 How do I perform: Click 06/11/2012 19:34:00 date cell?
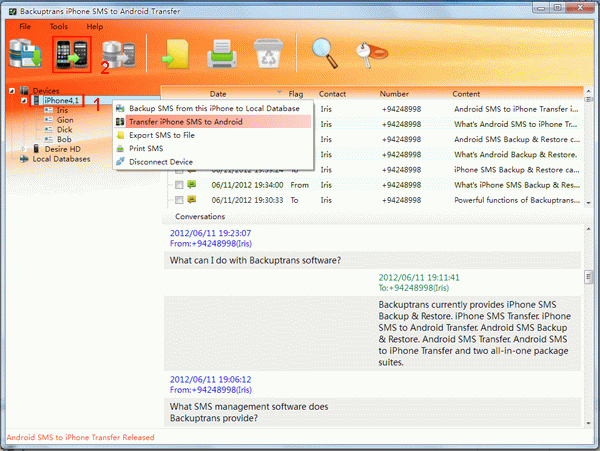(247, 185)
